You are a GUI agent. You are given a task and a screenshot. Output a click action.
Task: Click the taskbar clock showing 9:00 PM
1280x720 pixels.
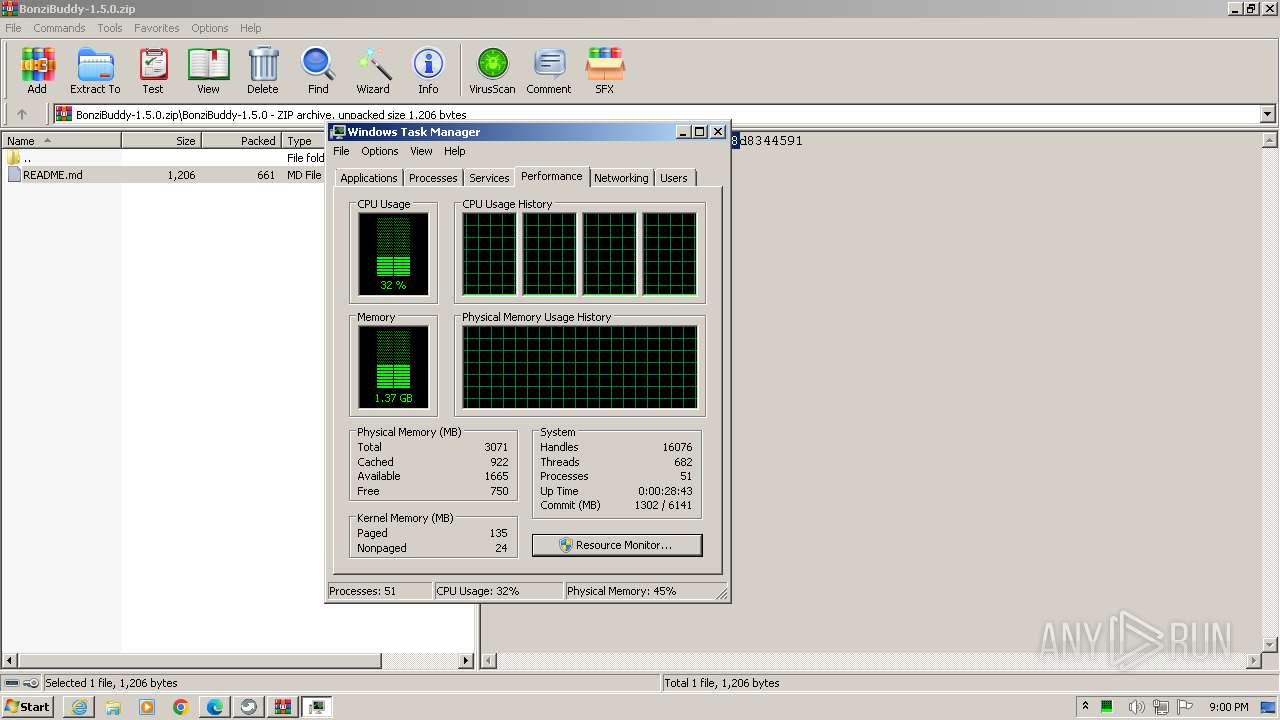1228,707
